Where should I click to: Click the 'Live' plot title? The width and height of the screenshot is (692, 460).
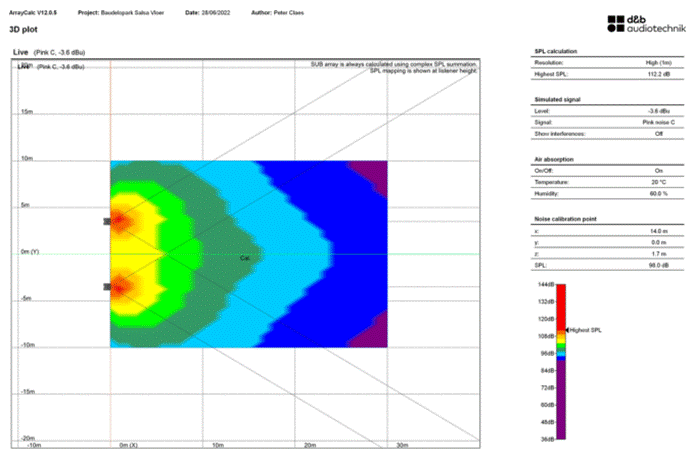click(20, 52)
